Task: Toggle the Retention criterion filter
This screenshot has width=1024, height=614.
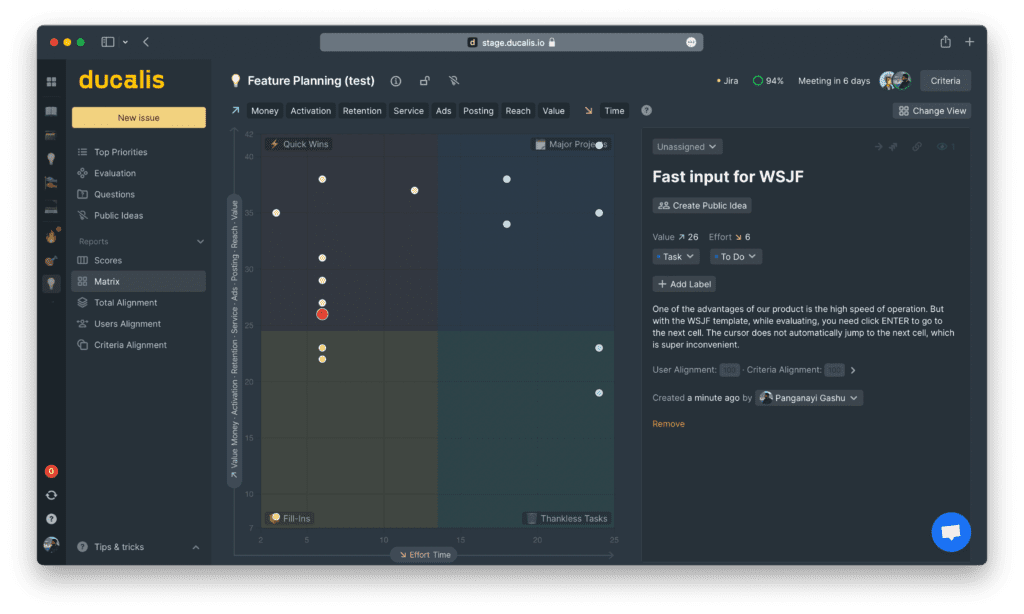Action: pos(362,111)
